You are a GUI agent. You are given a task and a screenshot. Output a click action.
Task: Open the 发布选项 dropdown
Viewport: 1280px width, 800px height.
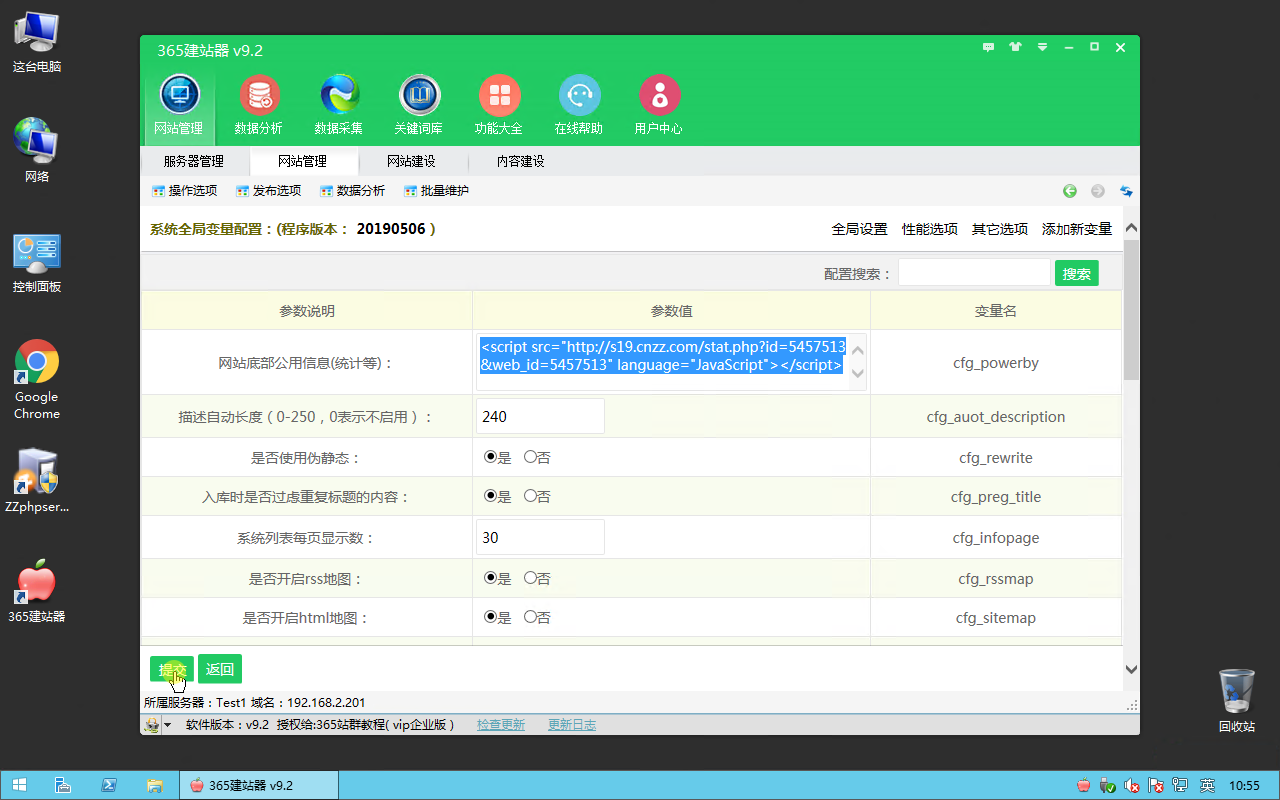(268, 191)
